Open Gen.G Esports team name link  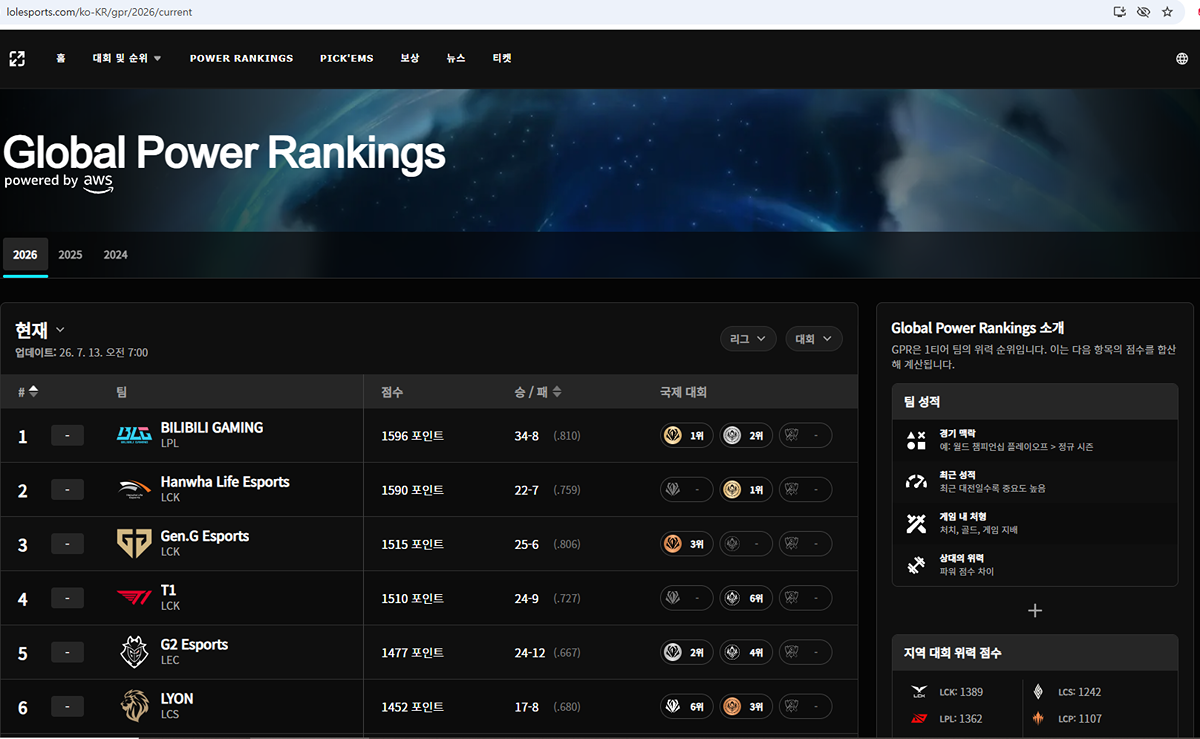205,536
